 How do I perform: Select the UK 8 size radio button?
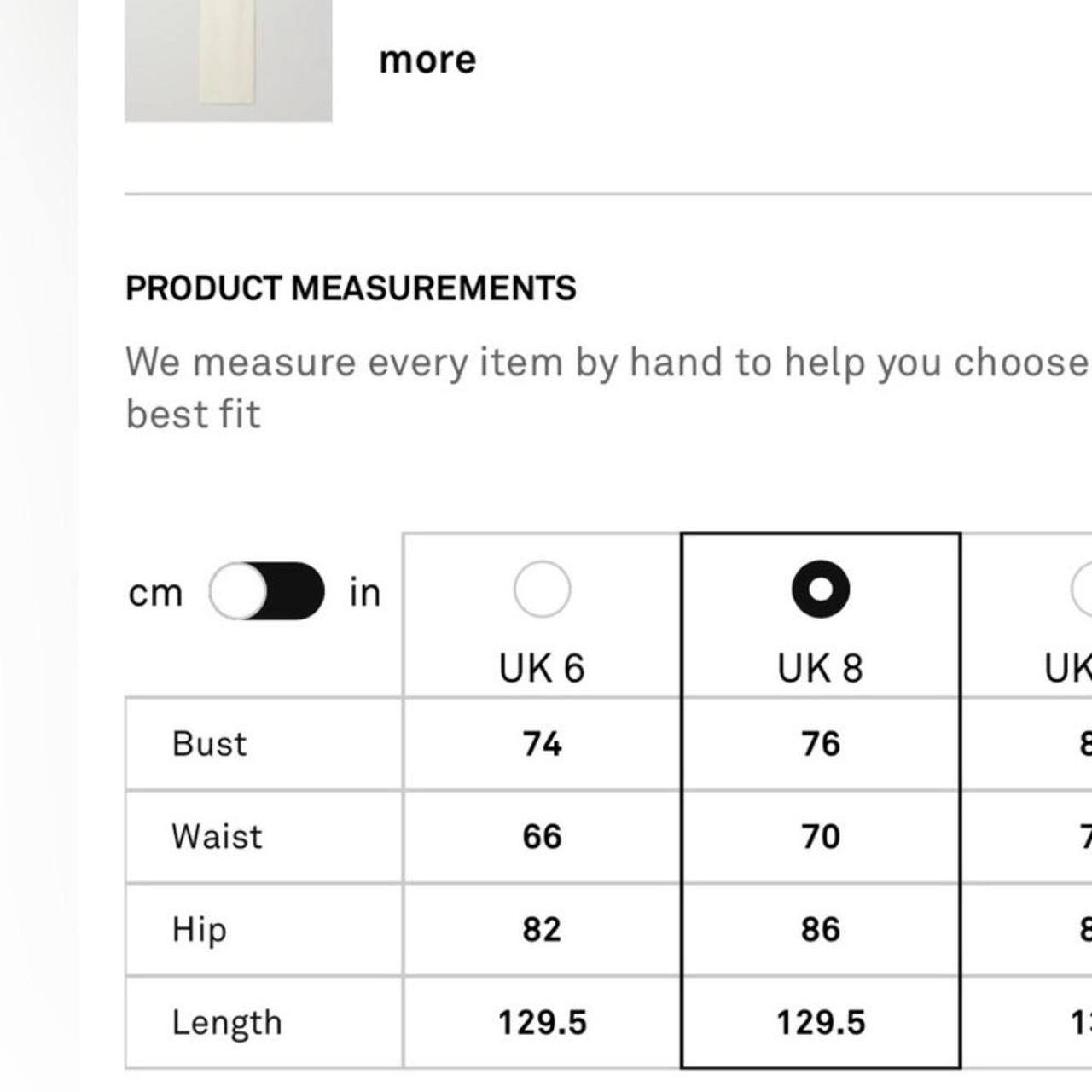(821, 589)
